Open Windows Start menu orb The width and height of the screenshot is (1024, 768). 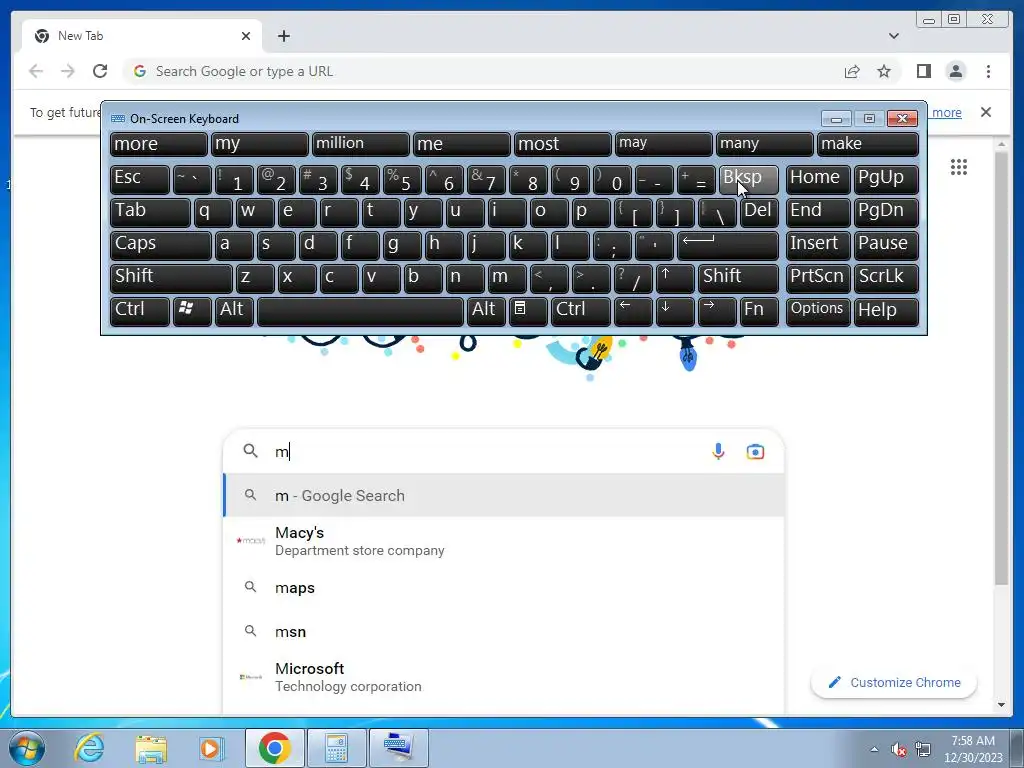pos(26,748)
